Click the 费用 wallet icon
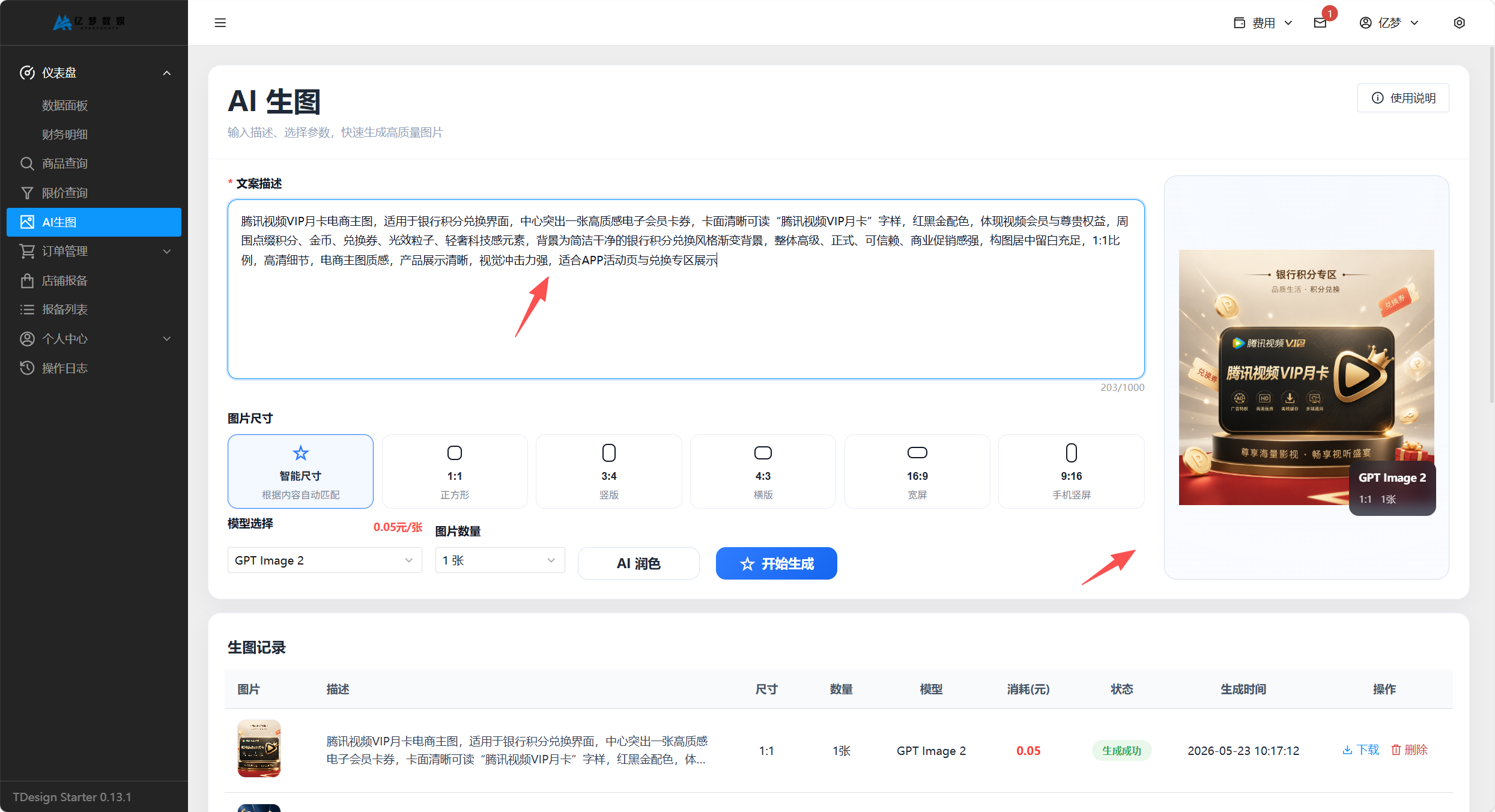The width and height of the screenshot is (1495, 812). coord(1240,23)
